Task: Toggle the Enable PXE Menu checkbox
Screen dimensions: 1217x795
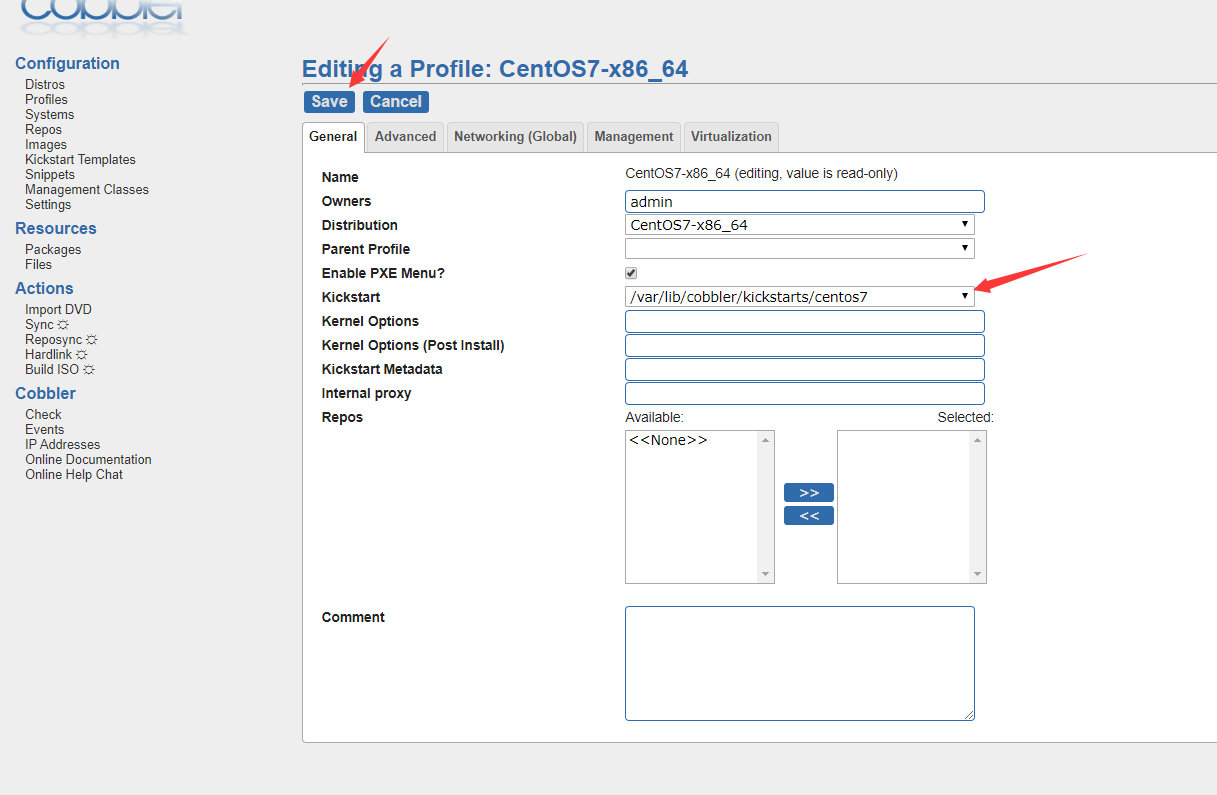Action: pos(631,273)
